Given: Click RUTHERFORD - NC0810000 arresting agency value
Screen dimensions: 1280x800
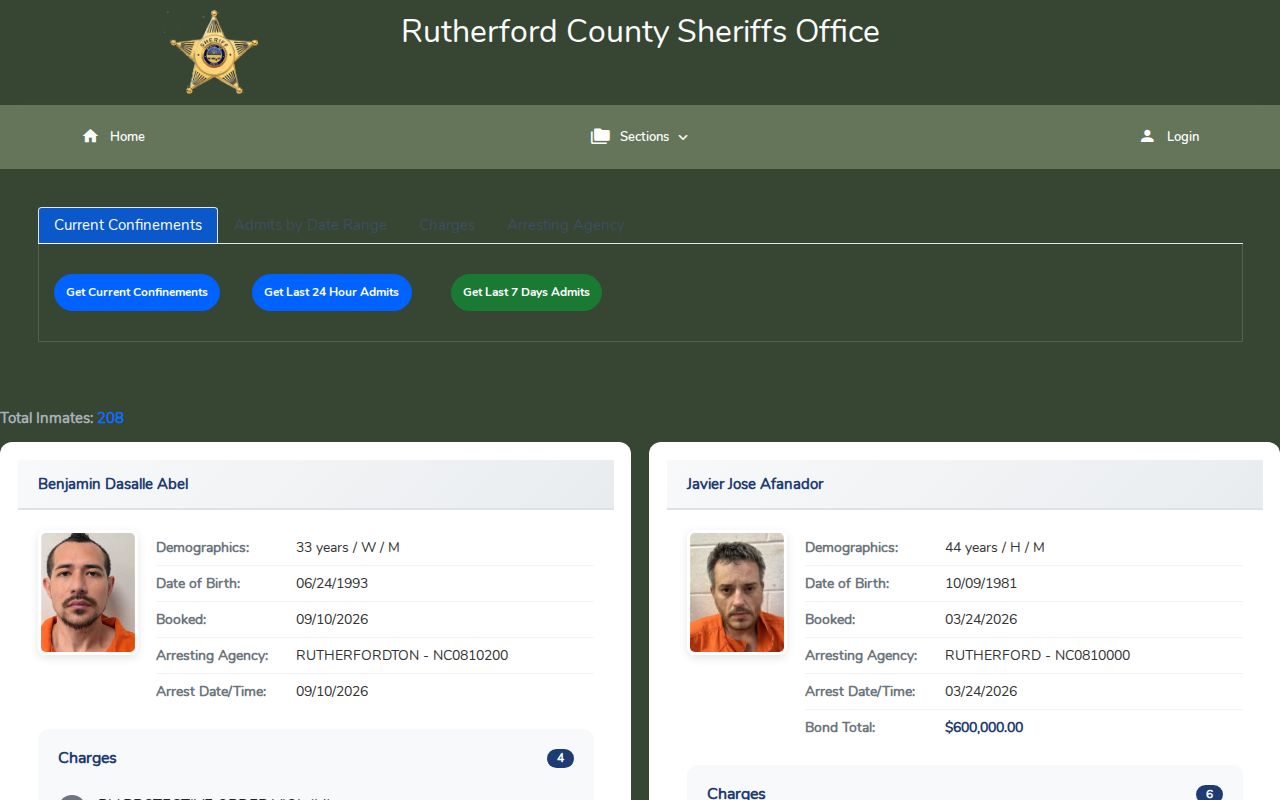Looking at the screenshot, I should pyautogui.click(x=1038, y=655).
